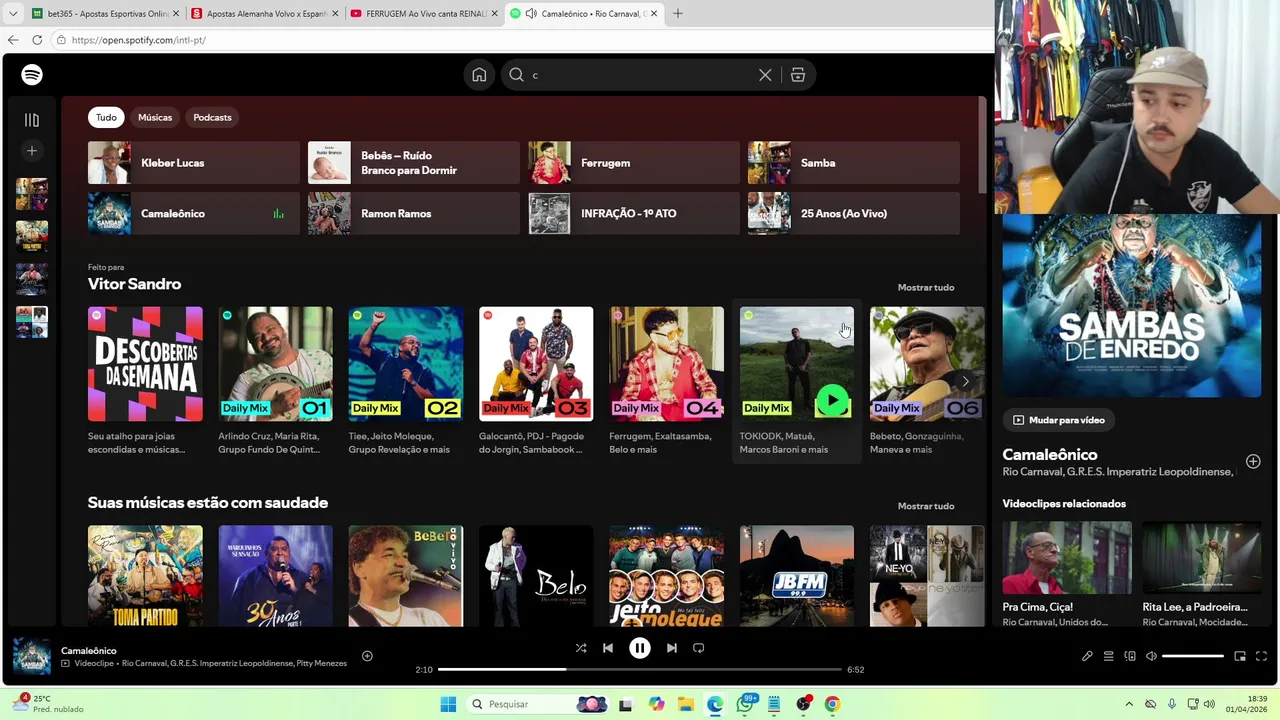Open a new browser tab
The image size is (1280, 720).
tap(678, 14)
